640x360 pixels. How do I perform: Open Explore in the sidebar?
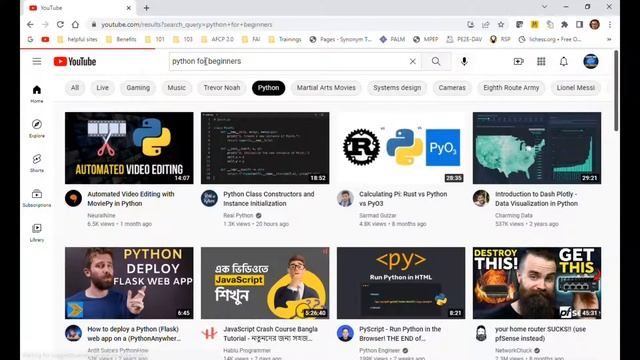pyautogui.click(x=37, y=129)
